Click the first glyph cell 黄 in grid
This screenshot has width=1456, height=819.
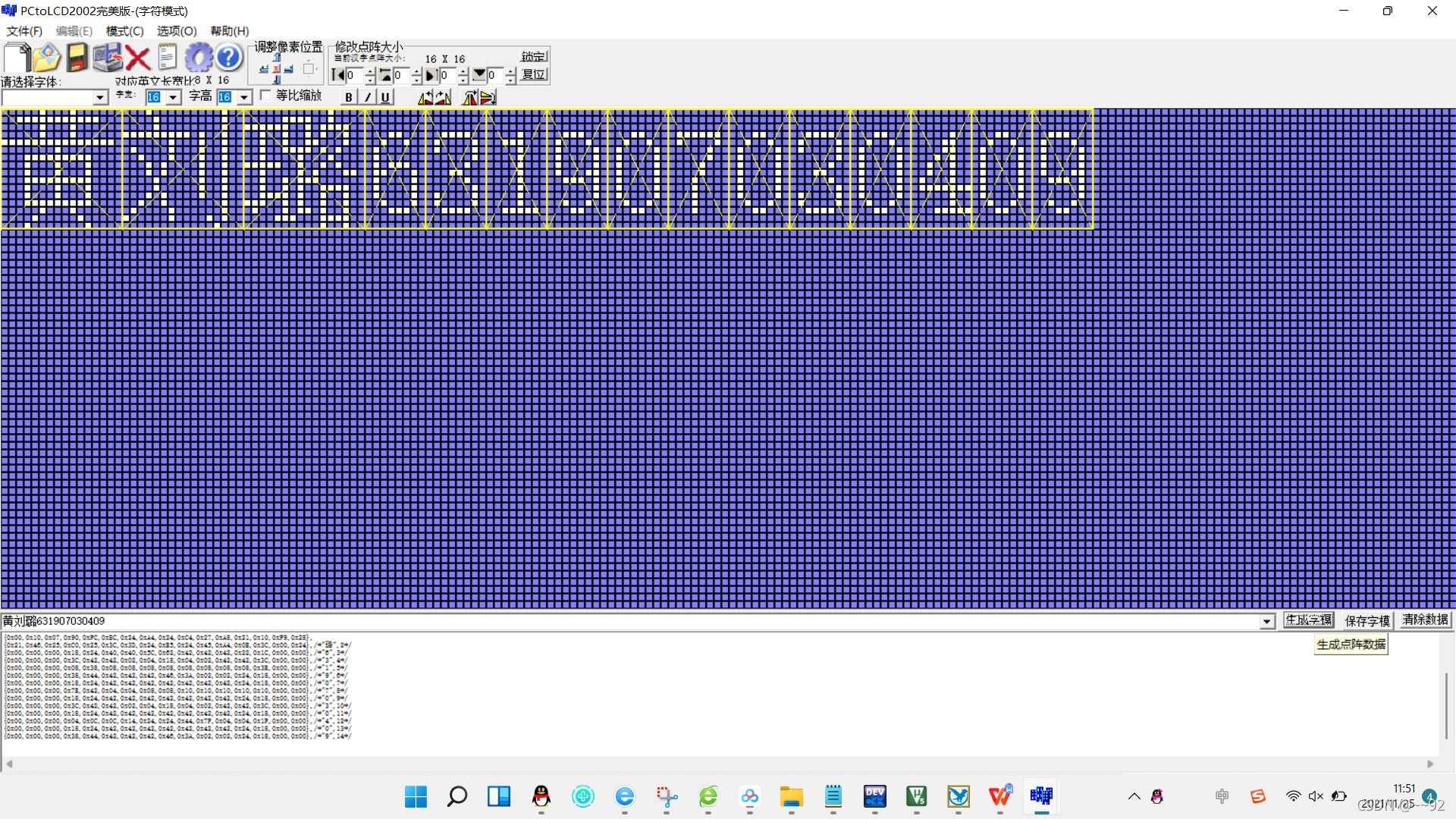[61, 168]
